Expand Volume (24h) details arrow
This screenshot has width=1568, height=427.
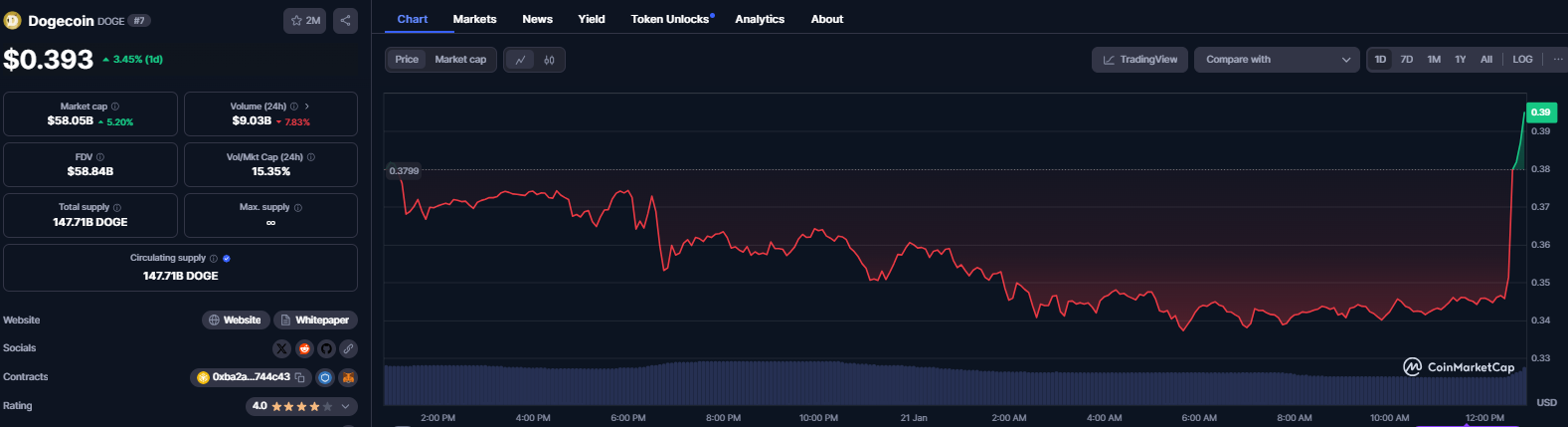pyautogui.click(x=307, y=107)
